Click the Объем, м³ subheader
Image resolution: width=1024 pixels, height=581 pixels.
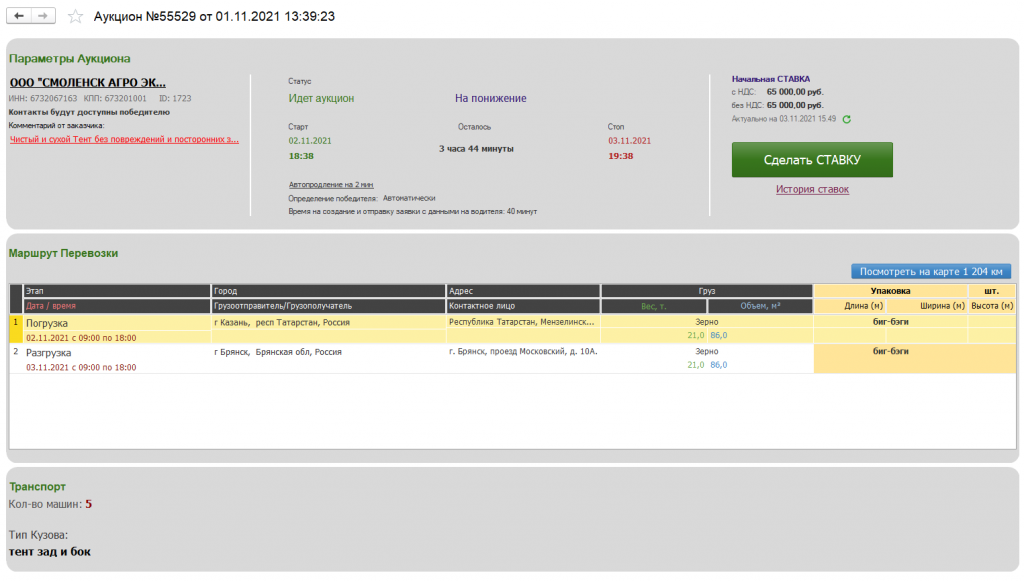tap(760, 306)
